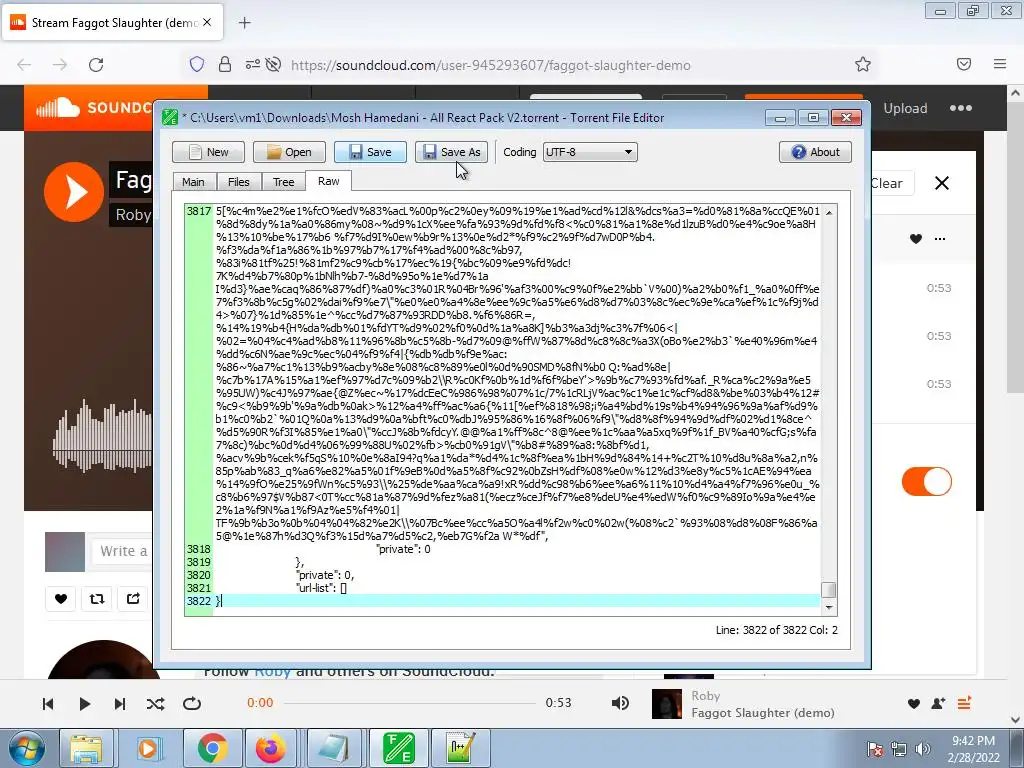Image resolution: width=1024 pixels, height=768 pixels.
Task: Open the Torrent File Editor taskbar icon
Action: [398, 748]
